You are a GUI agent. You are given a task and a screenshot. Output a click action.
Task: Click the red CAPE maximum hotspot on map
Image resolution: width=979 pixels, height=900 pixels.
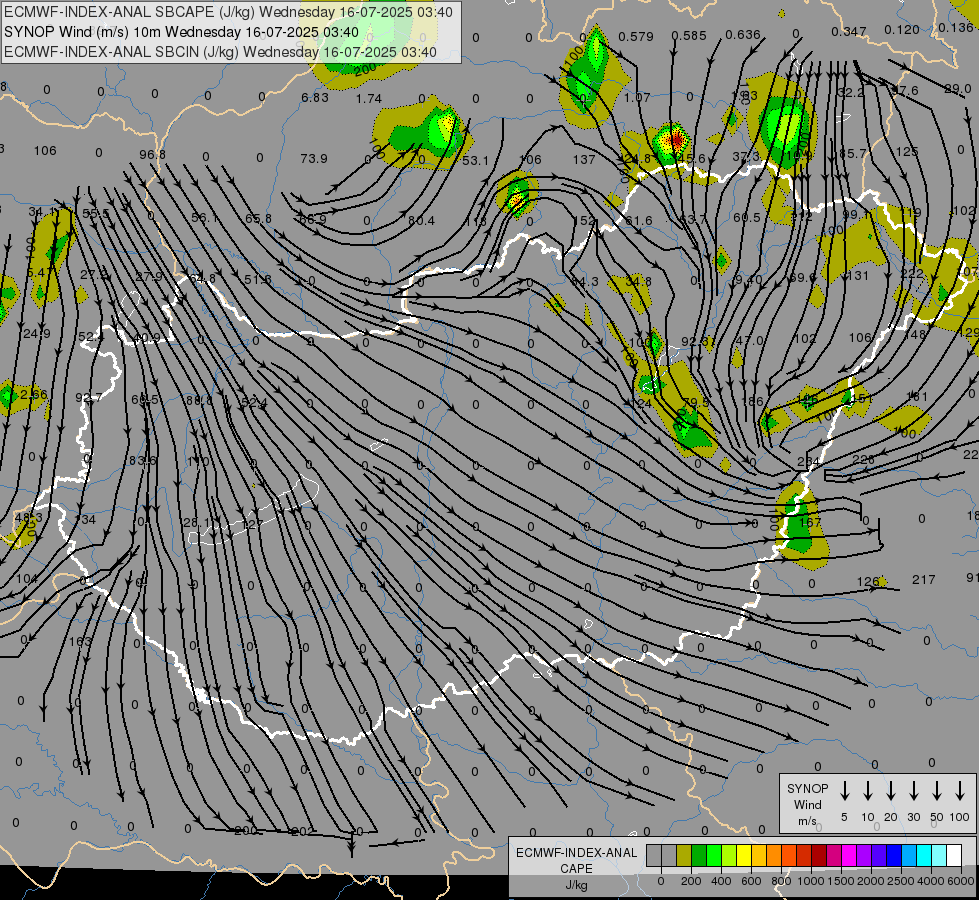676,139
